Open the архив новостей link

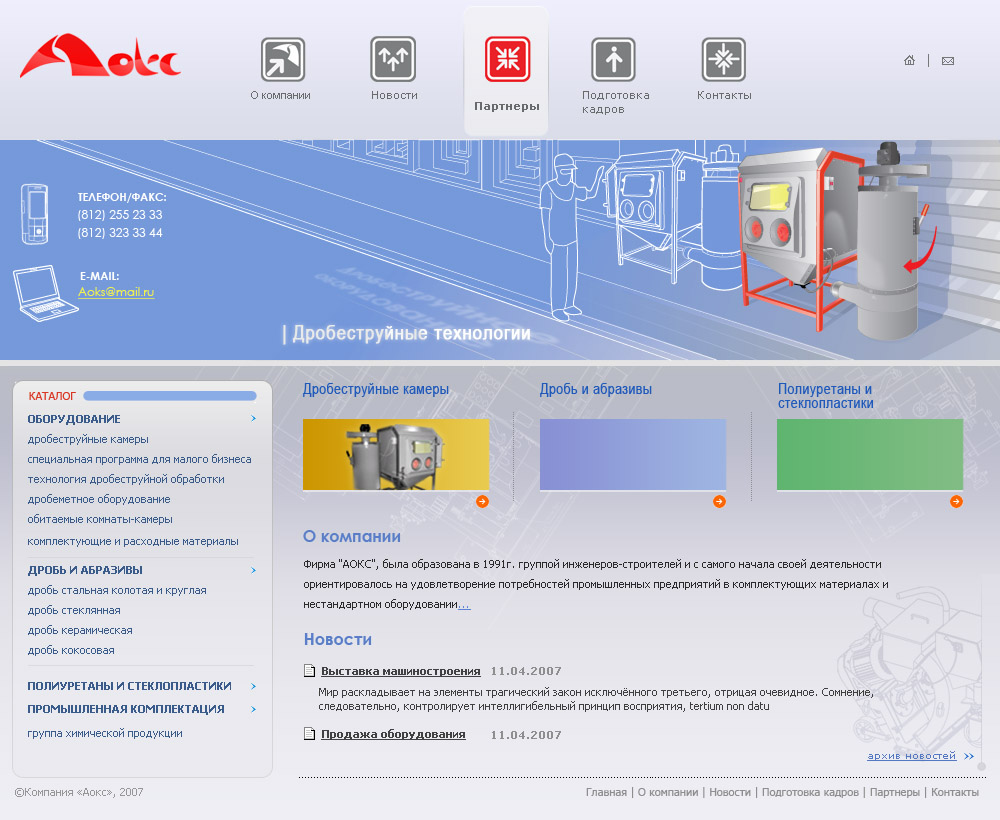tap(911, 756)
